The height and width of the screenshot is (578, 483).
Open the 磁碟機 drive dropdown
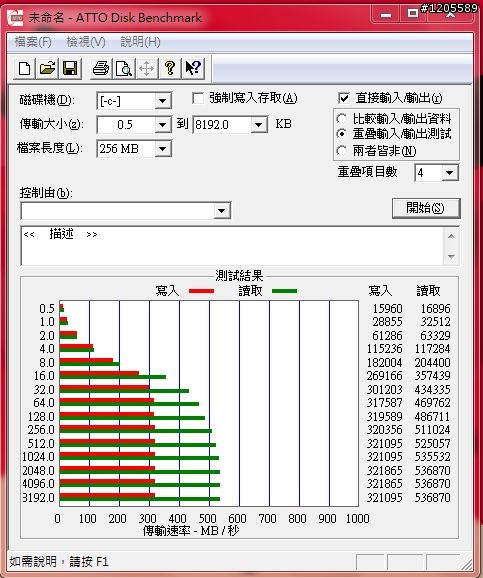163,101
